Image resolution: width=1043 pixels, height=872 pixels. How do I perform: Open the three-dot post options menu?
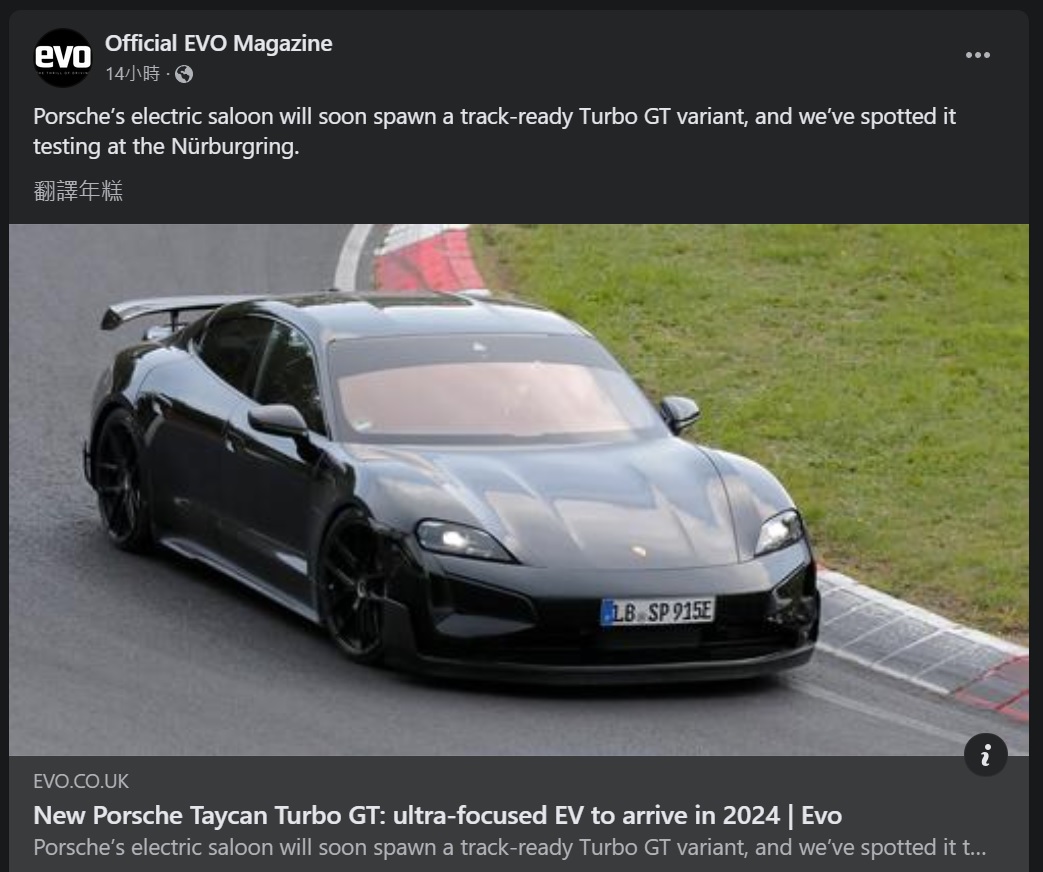977,55
